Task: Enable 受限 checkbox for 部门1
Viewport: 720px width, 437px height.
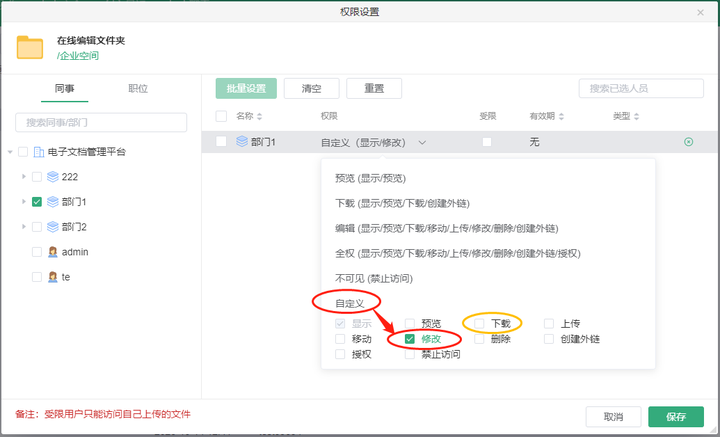Action: pyautogui.click(x=487, y=142)
